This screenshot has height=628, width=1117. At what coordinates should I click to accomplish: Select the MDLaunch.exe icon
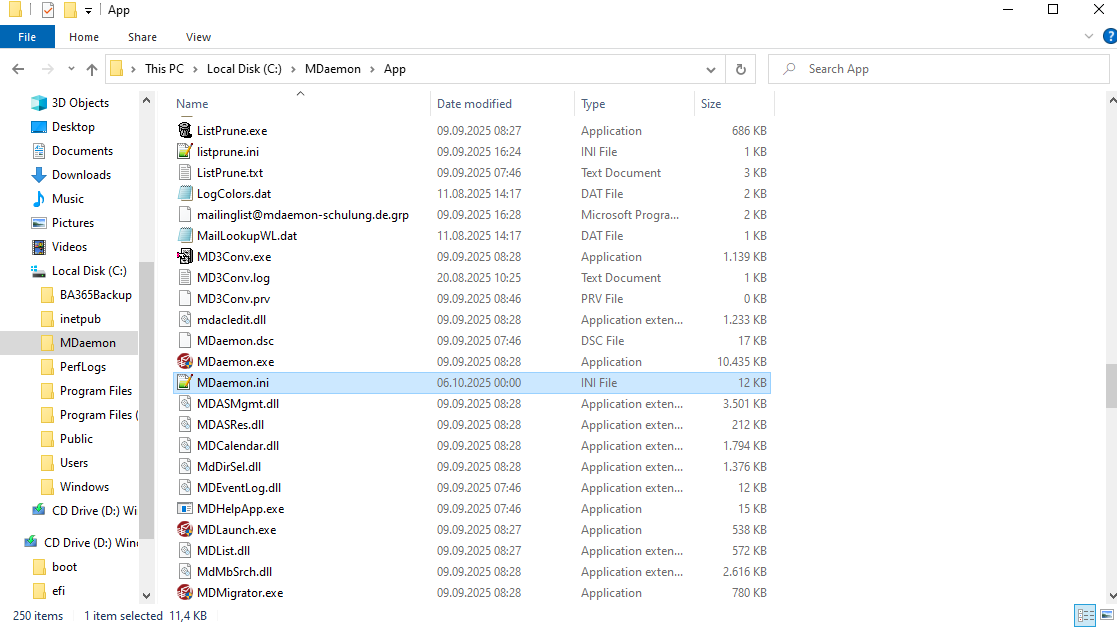point(184,530)
